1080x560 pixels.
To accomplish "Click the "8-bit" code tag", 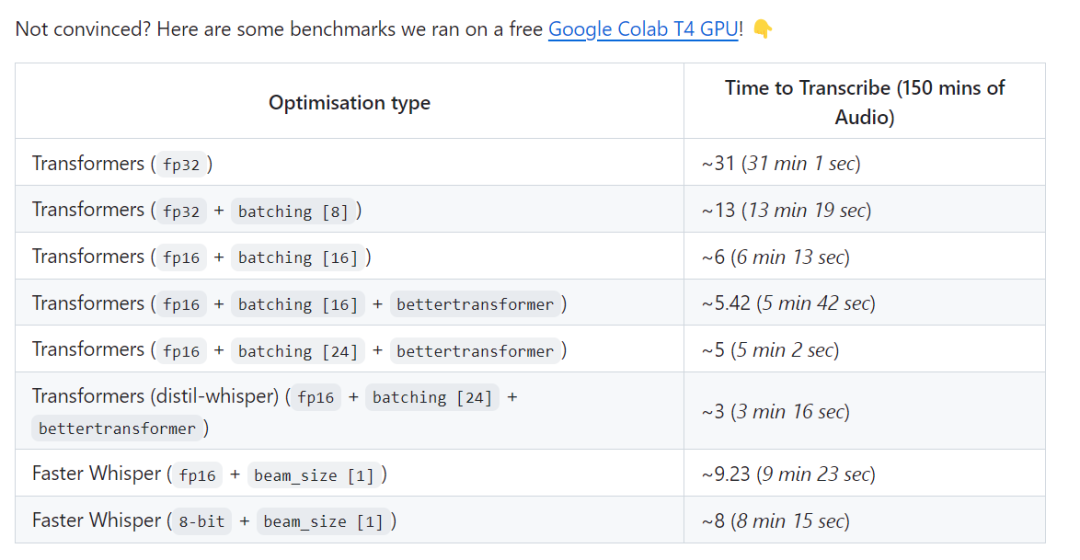I will pos(201,521).
